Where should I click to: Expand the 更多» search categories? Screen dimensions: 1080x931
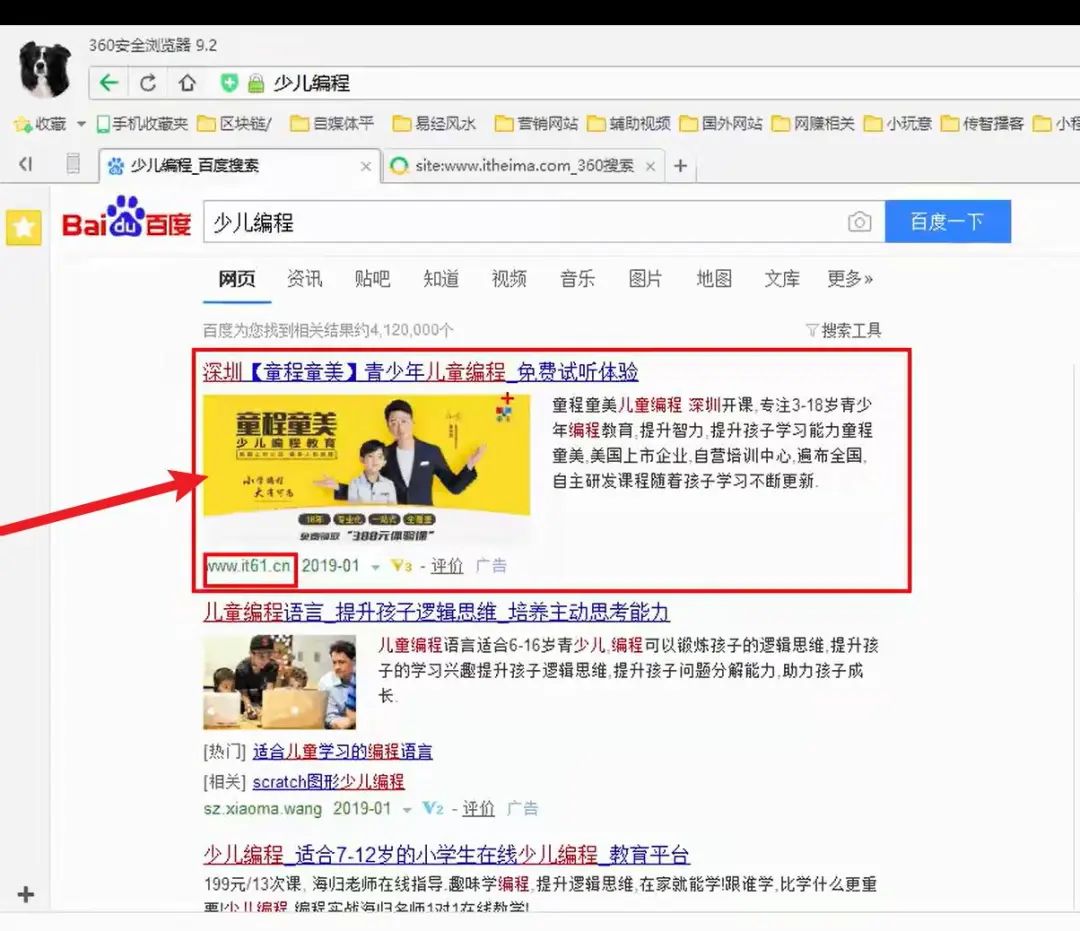pos(850,279)
